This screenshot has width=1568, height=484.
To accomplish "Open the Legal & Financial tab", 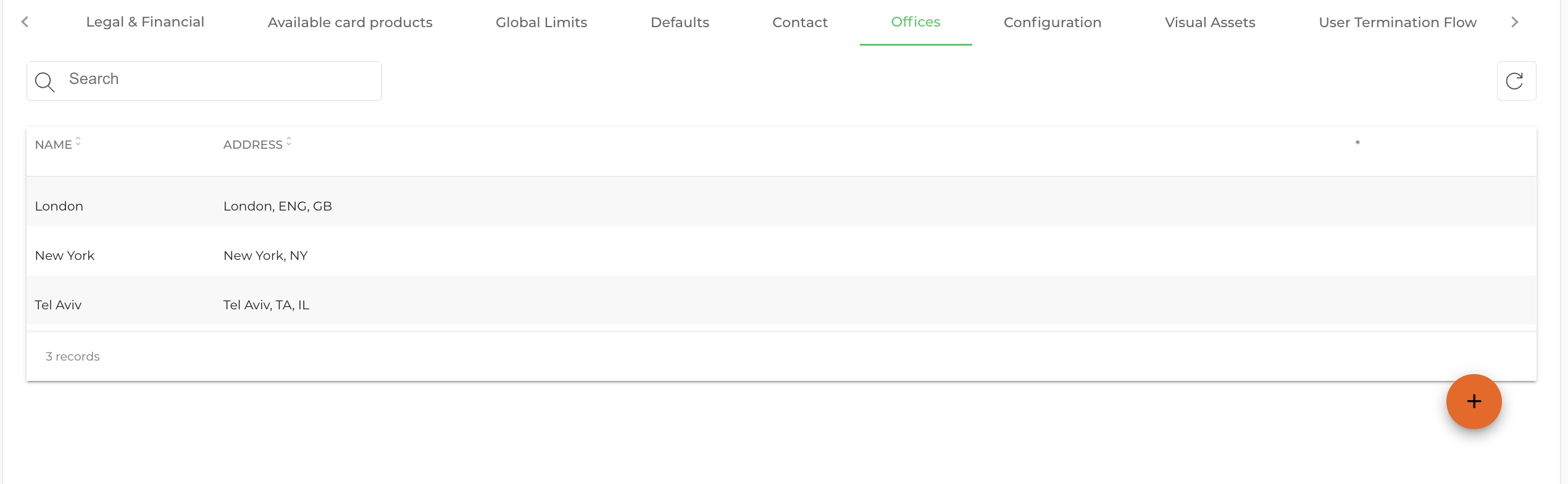I will pos(145,22).
